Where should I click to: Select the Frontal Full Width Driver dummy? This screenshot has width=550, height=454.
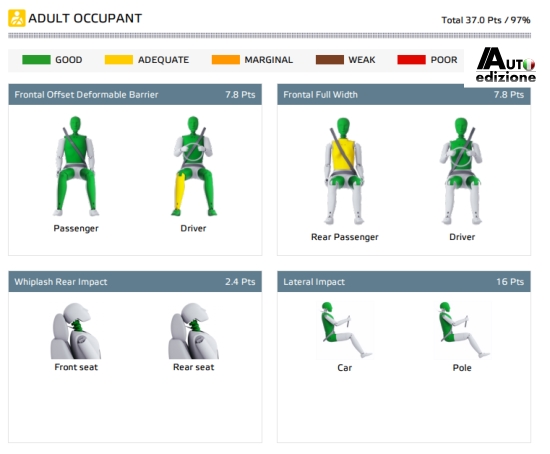click(461, 171)
